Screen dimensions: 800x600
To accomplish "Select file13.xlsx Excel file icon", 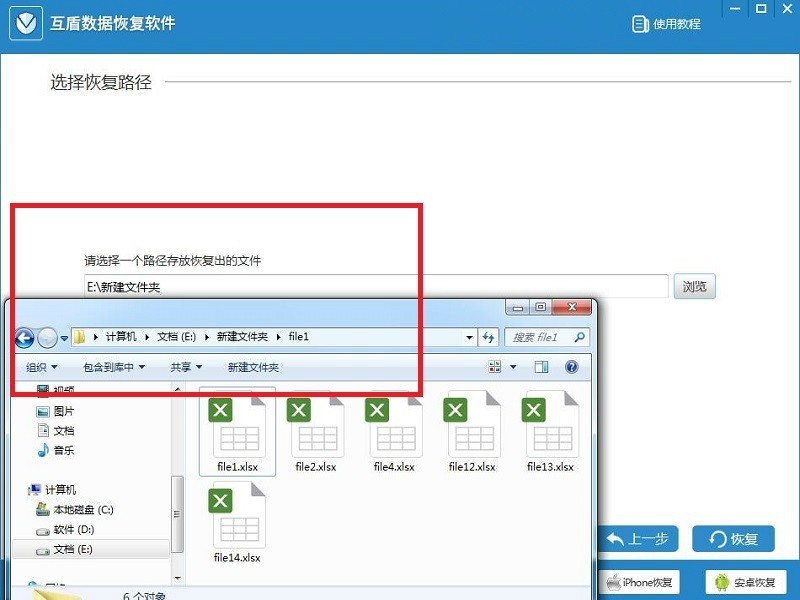I will (551, 432).
